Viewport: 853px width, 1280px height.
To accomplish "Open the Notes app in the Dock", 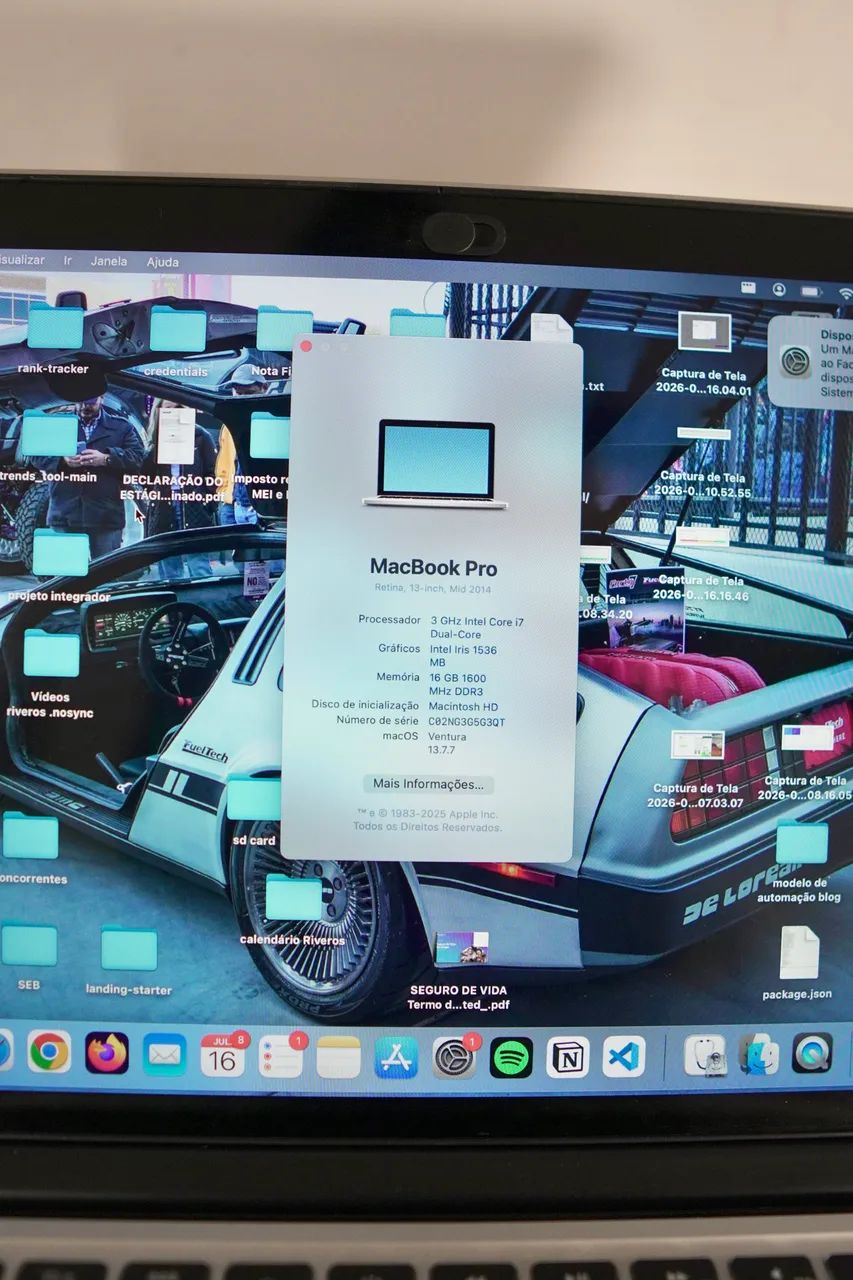I will 338,1057.
